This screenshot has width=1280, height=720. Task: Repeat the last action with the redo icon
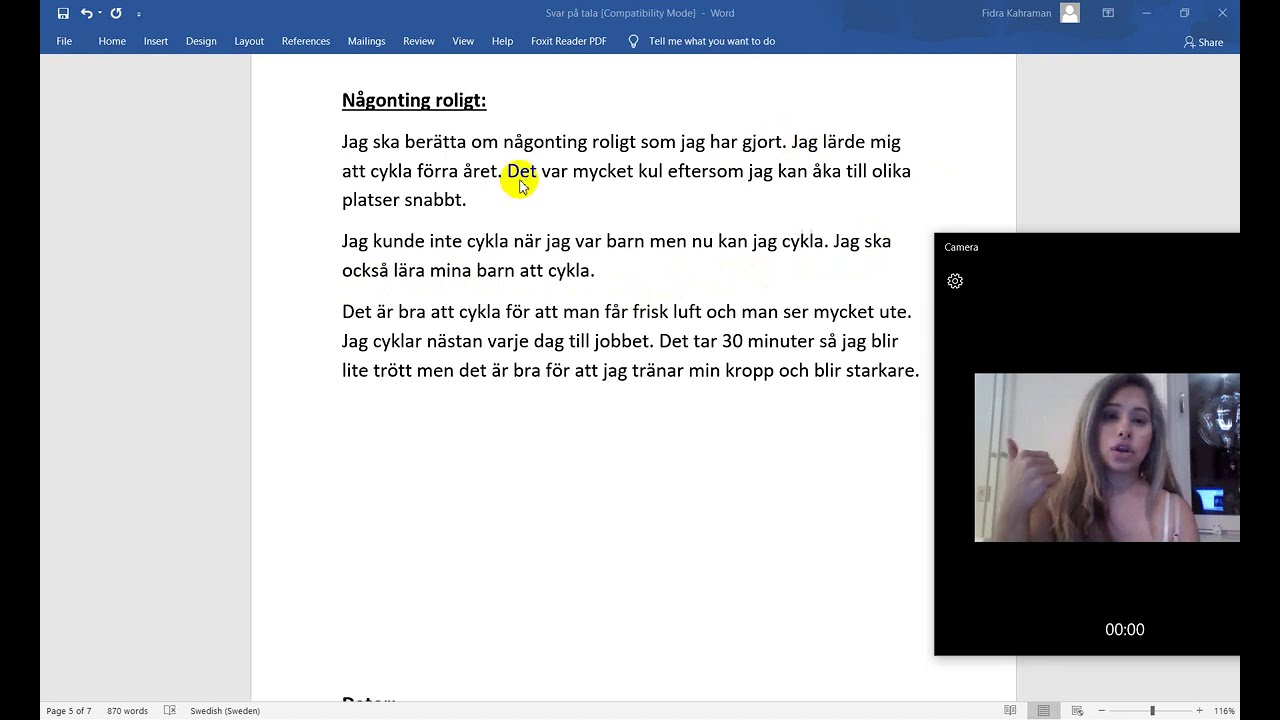point(116,13)
